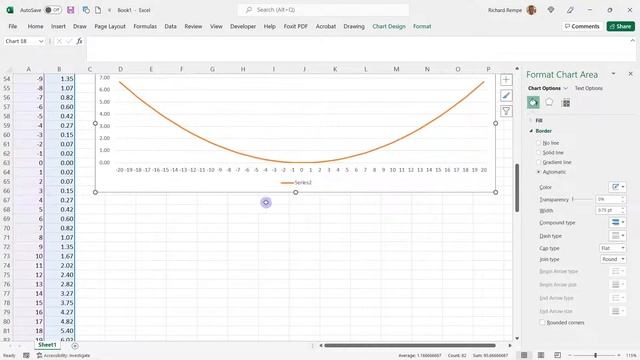Image resolution: width=640 pixels, height=360 pixels.
Task: Open the Cap type Flat dropdown
Action: (x=612, y=248)
